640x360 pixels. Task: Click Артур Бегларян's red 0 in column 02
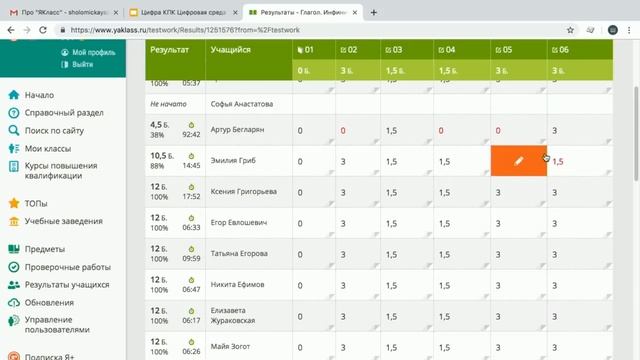point(343,131)
